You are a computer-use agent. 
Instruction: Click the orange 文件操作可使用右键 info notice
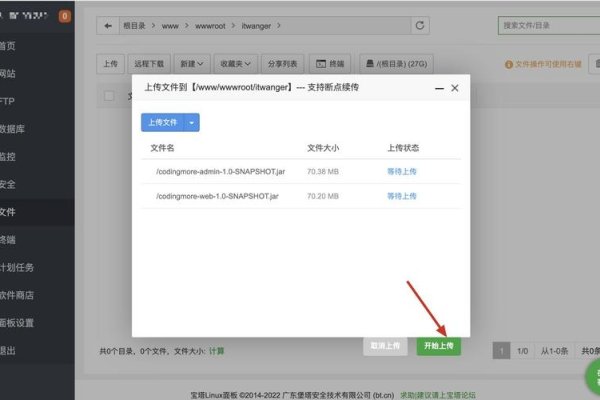(543, 64)
